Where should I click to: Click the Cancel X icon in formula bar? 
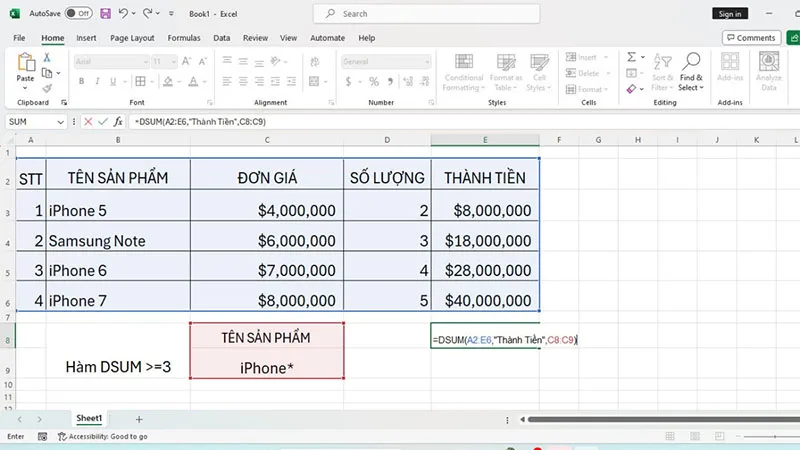88,121
